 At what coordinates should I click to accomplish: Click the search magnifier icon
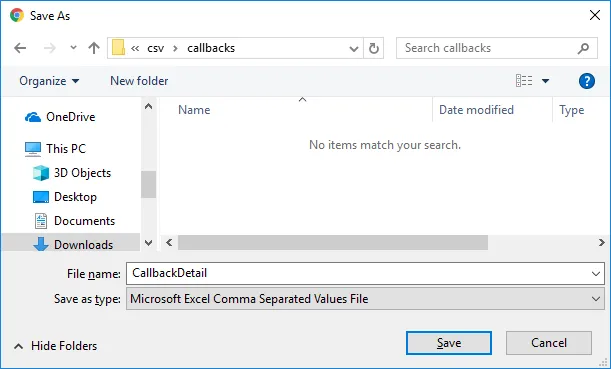pos(583,48)
